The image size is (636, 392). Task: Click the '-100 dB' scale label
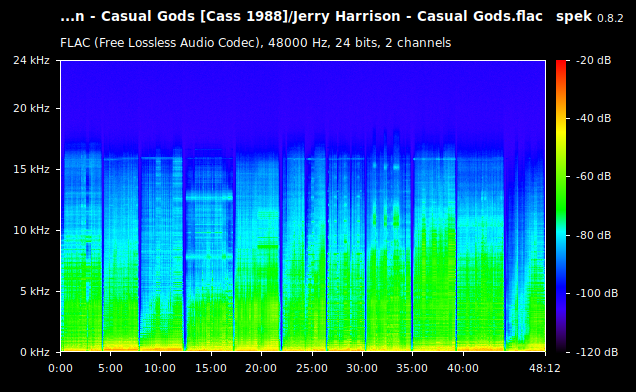pos(597,293)
